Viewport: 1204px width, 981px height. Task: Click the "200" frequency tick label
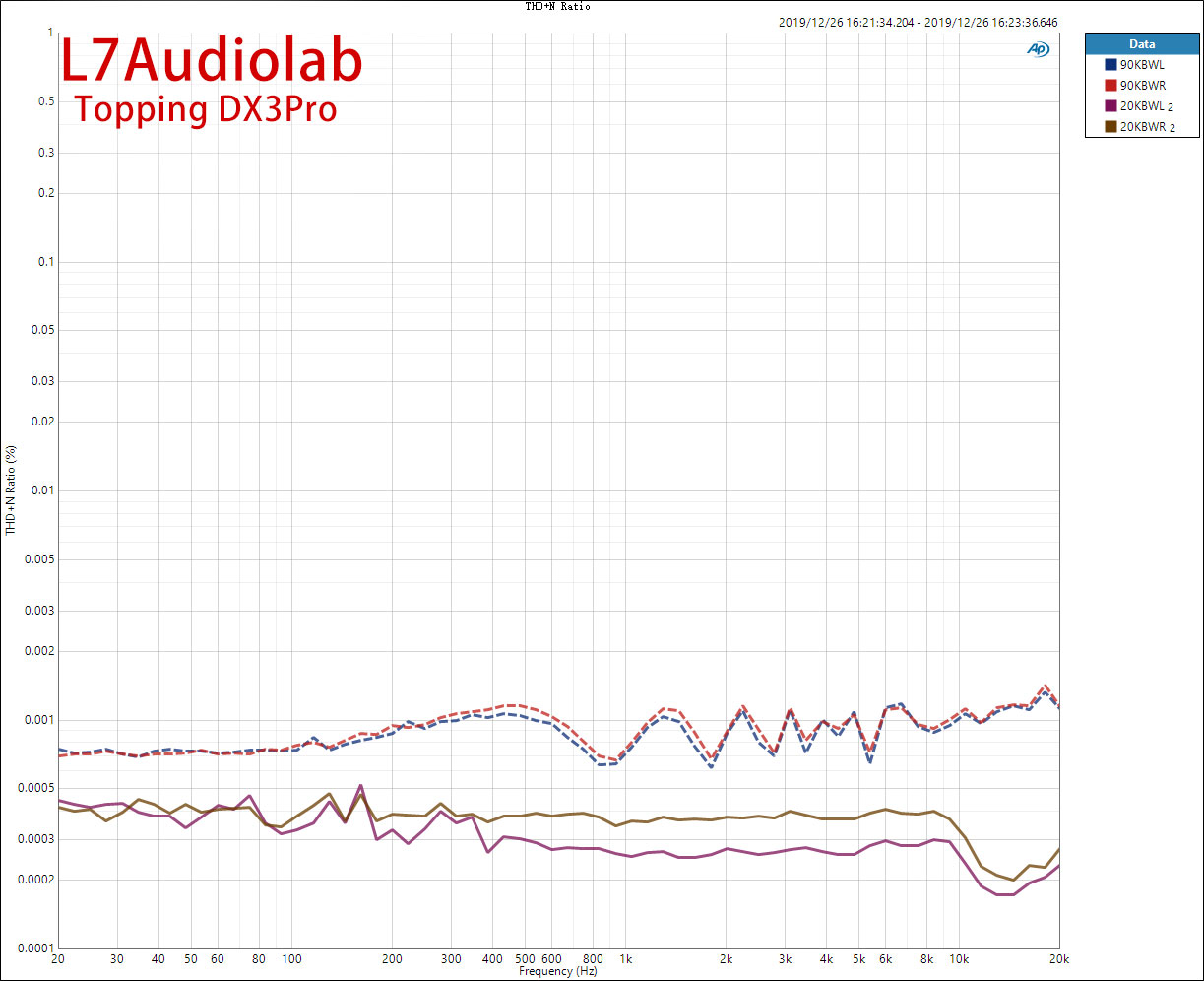pos(392,958)
